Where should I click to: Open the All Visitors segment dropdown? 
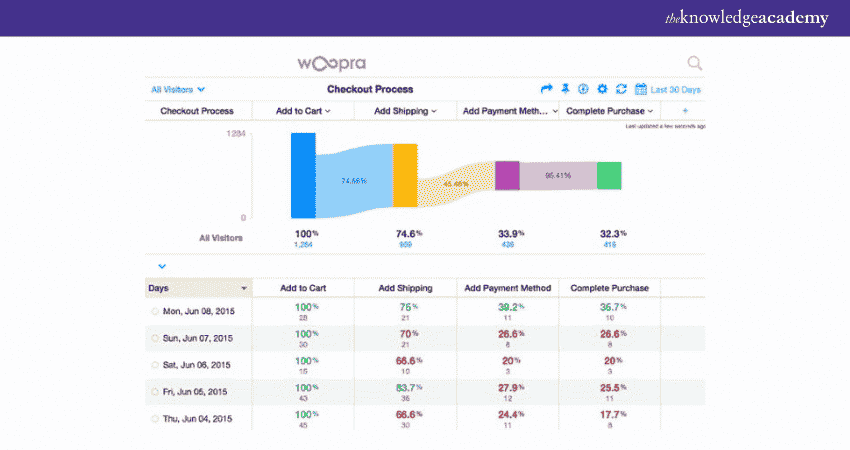click(x=178, y=90)
